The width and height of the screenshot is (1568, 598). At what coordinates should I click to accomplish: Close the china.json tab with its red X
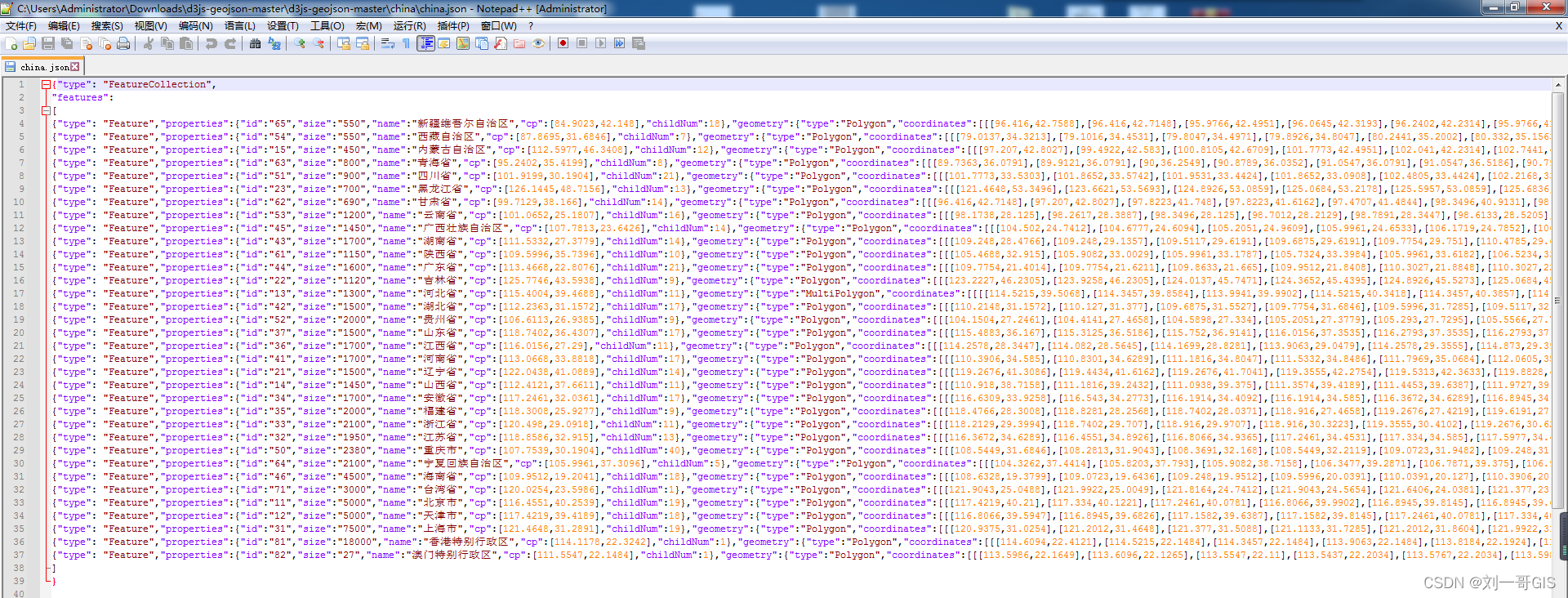pyautogui.click(x=75, y=67)
